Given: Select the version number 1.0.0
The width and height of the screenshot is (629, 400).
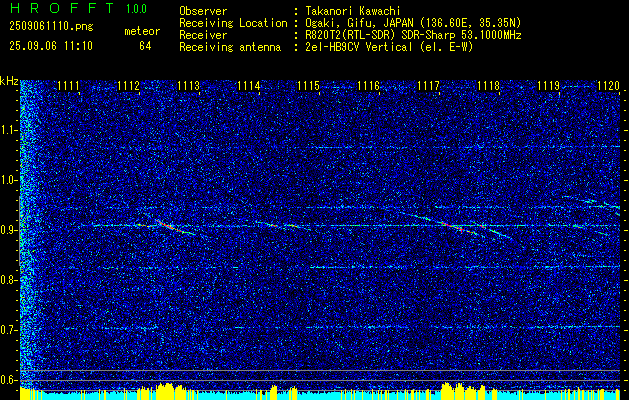Looking at the screenshot, I should click(x=136, y=9).
